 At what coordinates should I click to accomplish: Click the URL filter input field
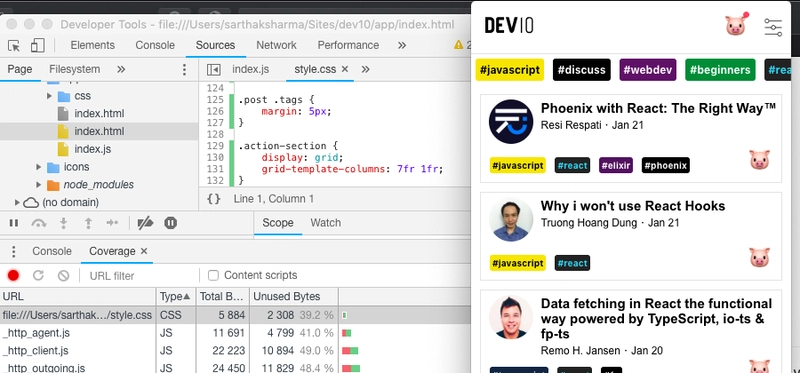pyautogui.click(x=138, y=276)
